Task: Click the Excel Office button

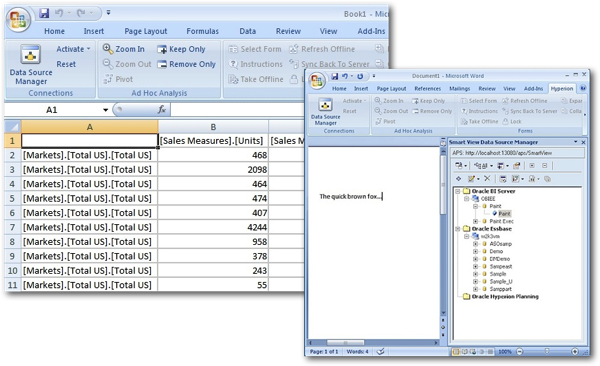Action: coord(18,20)
